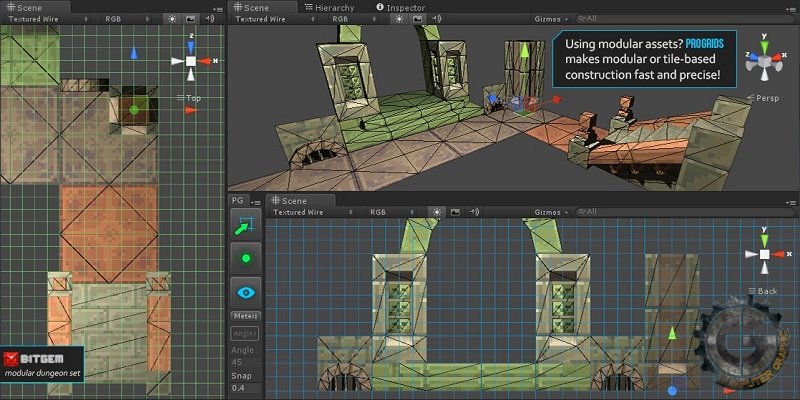Click red x-axis cone on Back gizmo
This screenshot has height=400, width=800.
click(778, 254)
